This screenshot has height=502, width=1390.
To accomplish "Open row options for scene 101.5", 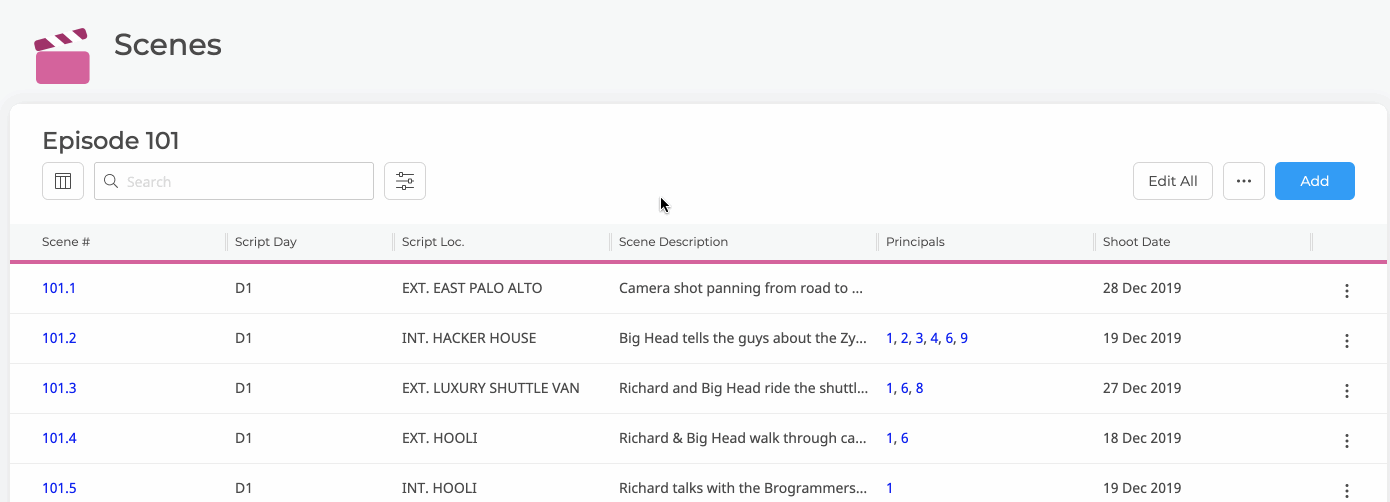I will [x=1347, y=490].
